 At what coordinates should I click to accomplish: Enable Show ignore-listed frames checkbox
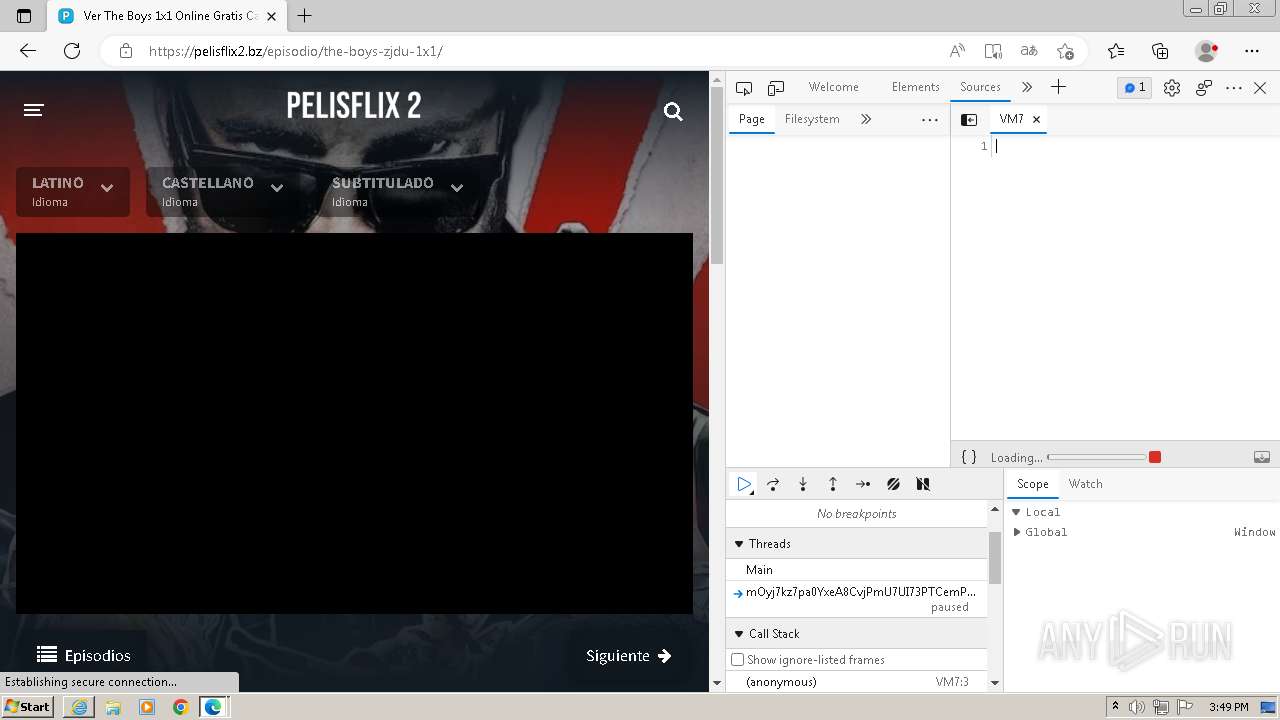pyautogui.click(x=738, y=660)
